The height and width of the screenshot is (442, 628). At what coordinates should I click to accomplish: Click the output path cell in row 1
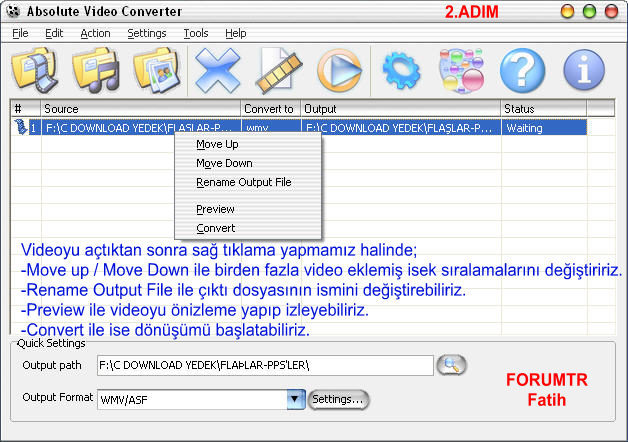point(401,128)
